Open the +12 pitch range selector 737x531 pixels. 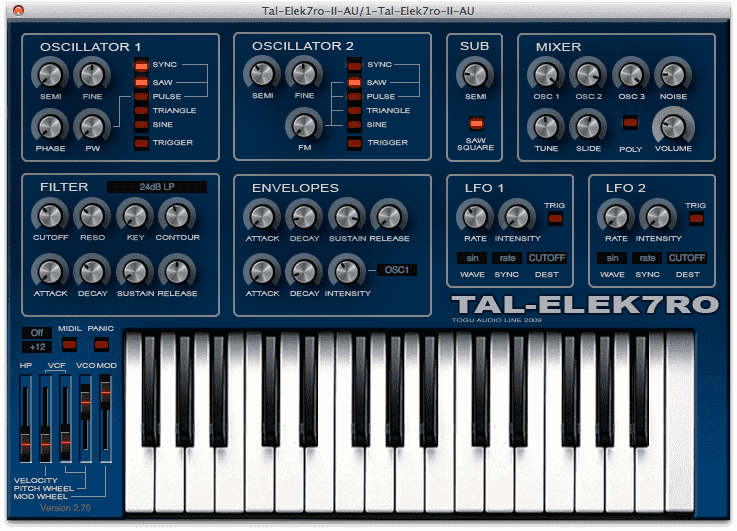(x=37, y=347)
